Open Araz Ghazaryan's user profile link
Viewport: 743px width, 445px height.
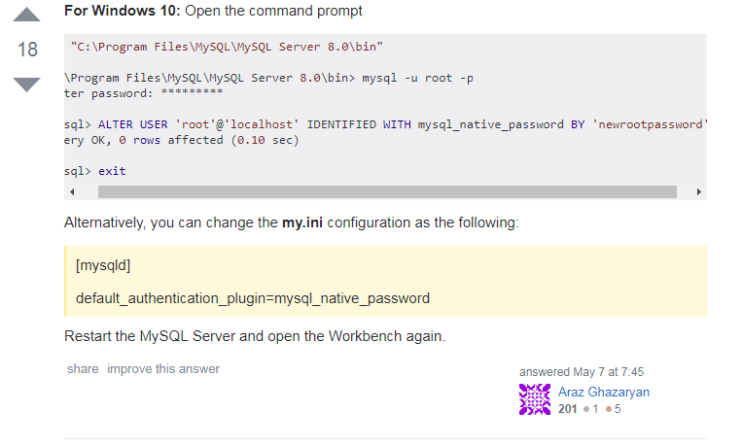pyautogui.click(x=603, y=392)
